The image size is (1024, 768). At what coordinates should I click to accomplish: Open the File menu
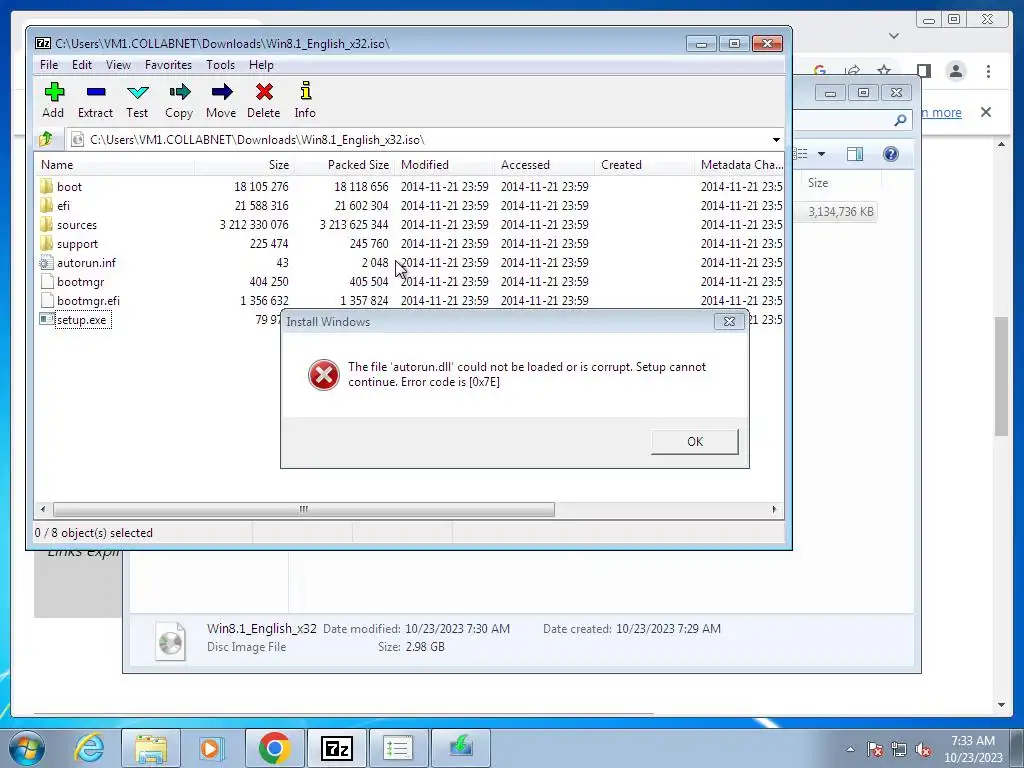coord(49,65)
